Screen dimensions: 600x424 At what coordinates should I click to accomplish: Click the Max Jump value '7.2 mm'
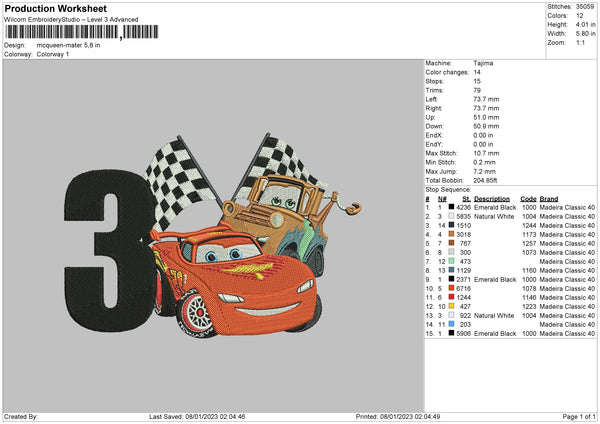pyautogui.click(x=484, y=171)
